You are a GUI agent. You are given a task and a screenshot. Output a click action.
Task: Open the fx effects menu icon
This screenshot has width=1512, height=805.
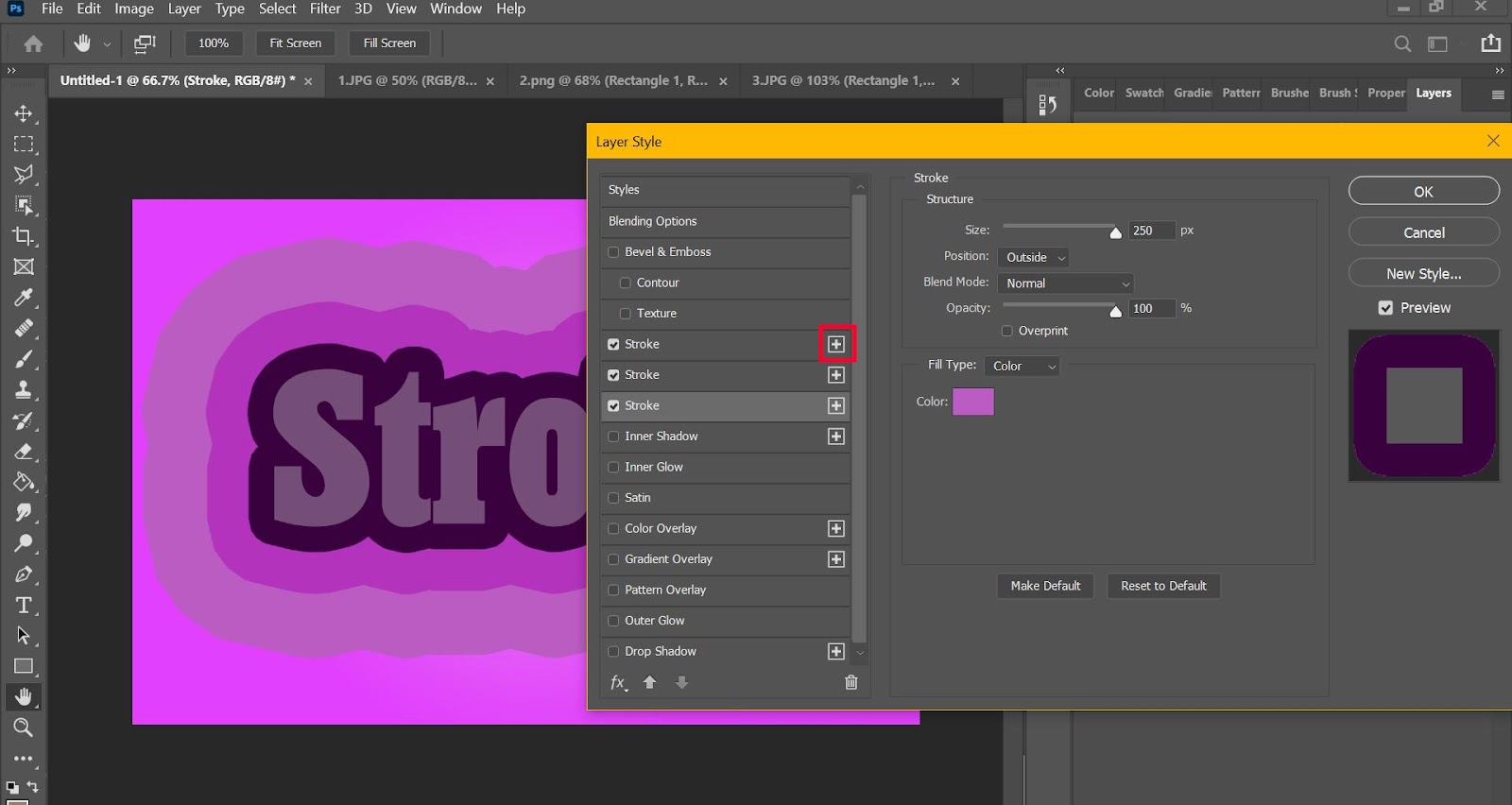pyautogui.click(x=618, y=682)
